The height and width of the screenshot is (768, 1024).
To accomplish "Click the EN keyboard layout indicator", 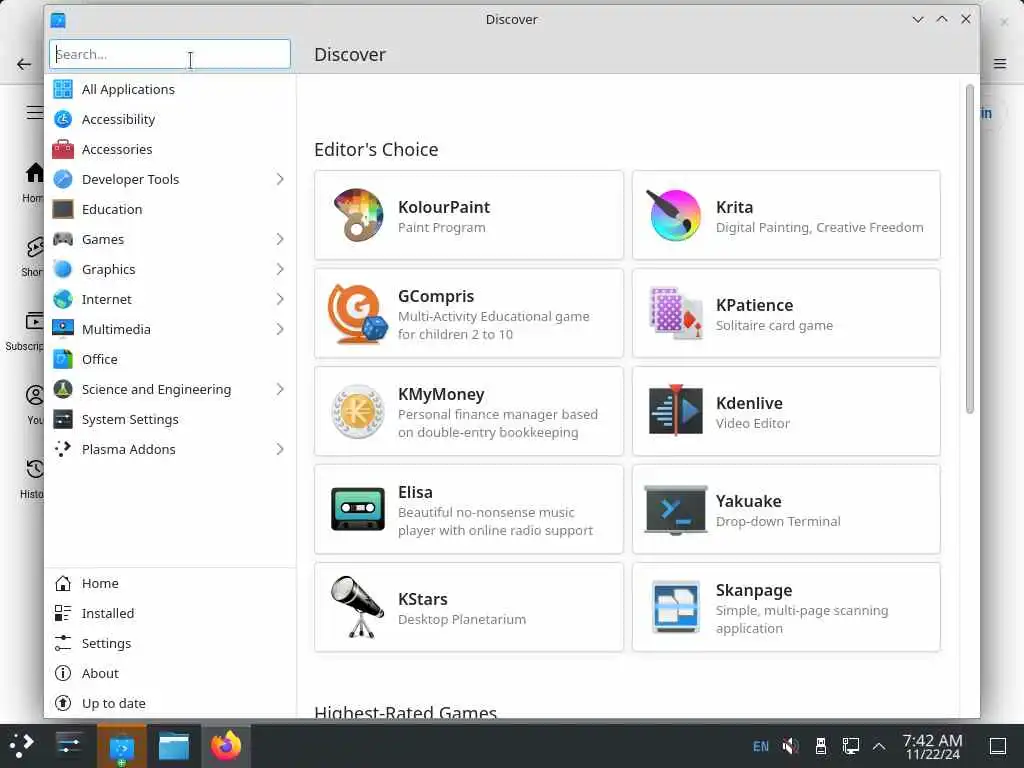I will point(761,746).
